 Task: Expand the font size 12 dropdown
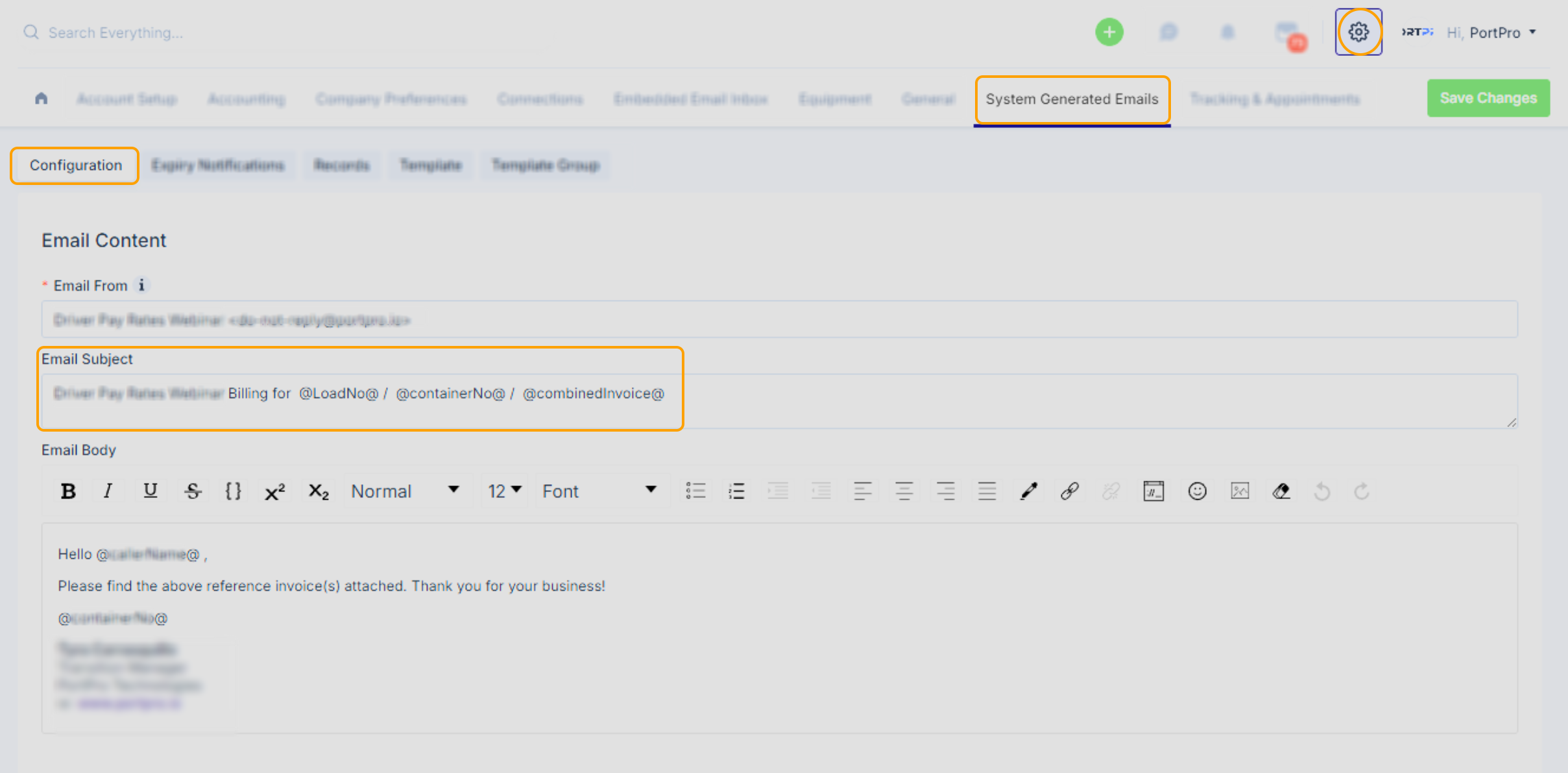(x=504, y=491)
